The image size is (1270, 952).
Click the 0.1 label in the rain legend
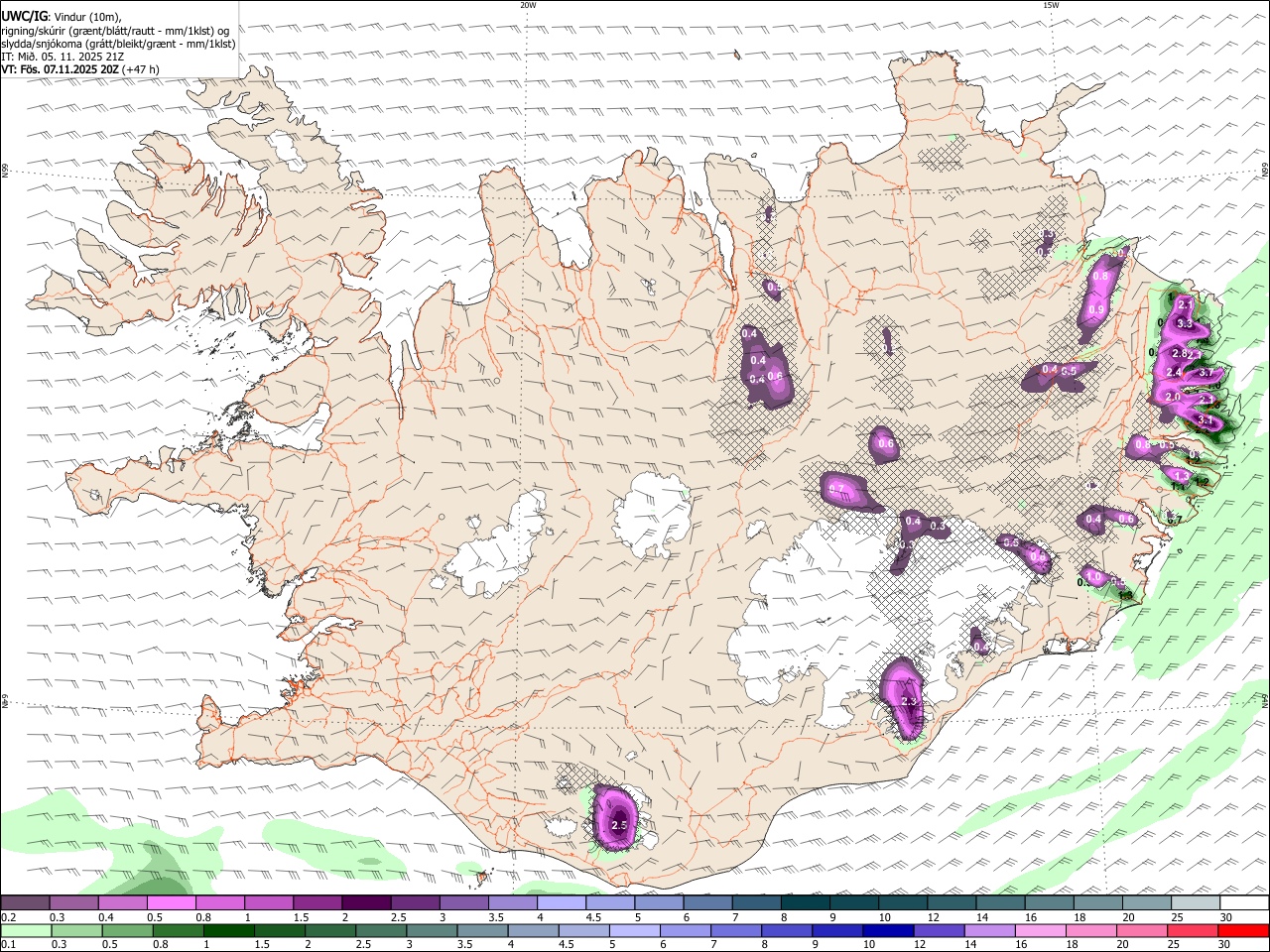7,945
